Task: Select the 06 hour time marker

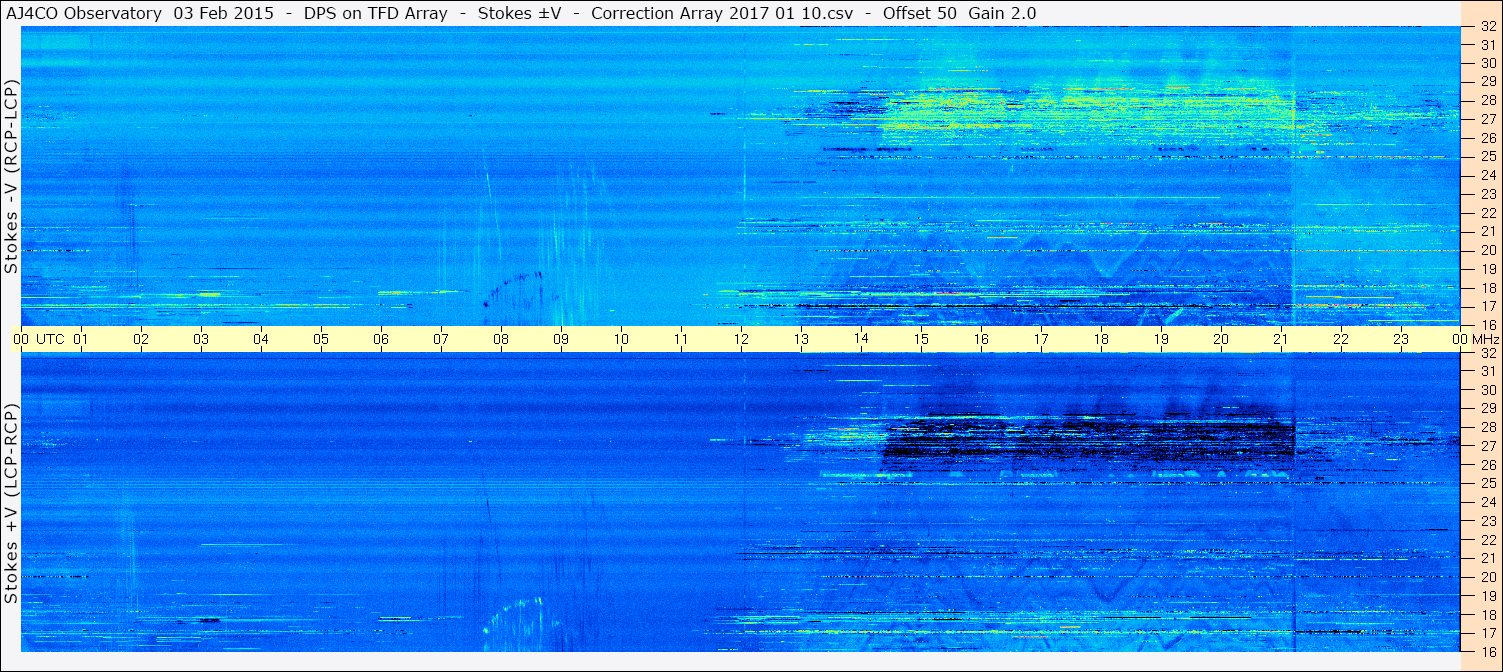Action: (x=381, y=339)
